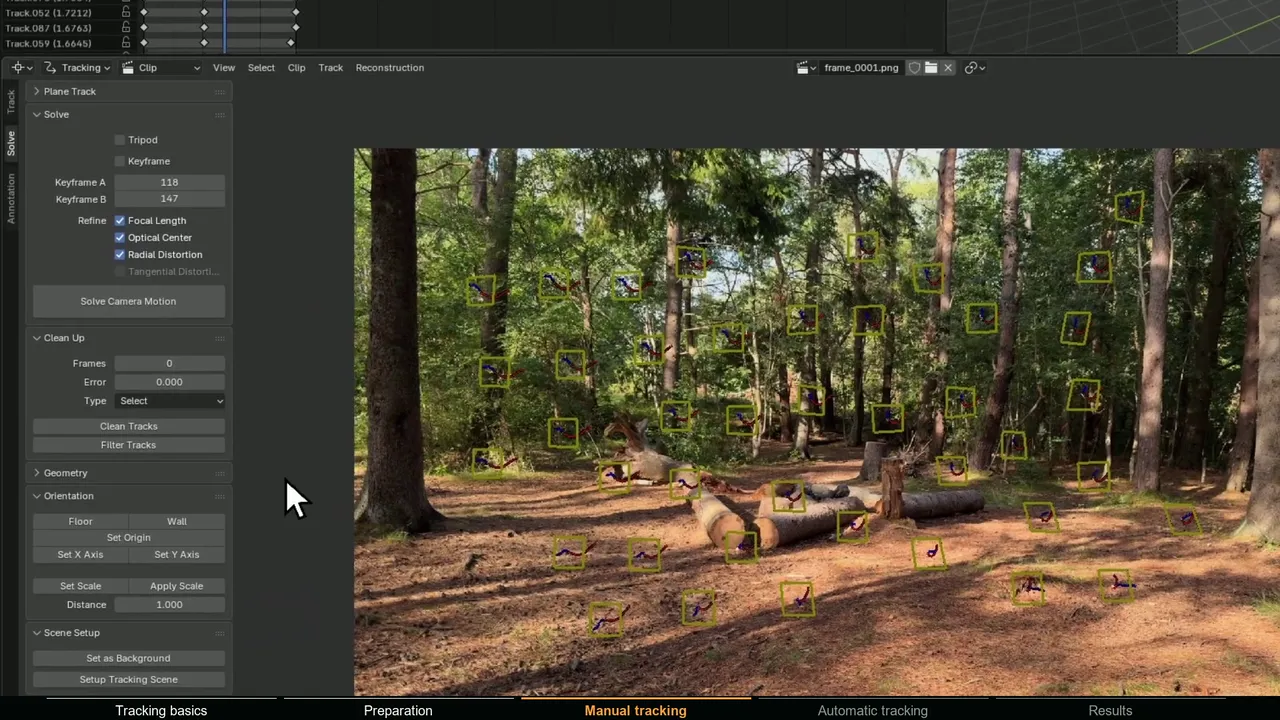
Task: Collapse the Solve panel
Action: 37,115
